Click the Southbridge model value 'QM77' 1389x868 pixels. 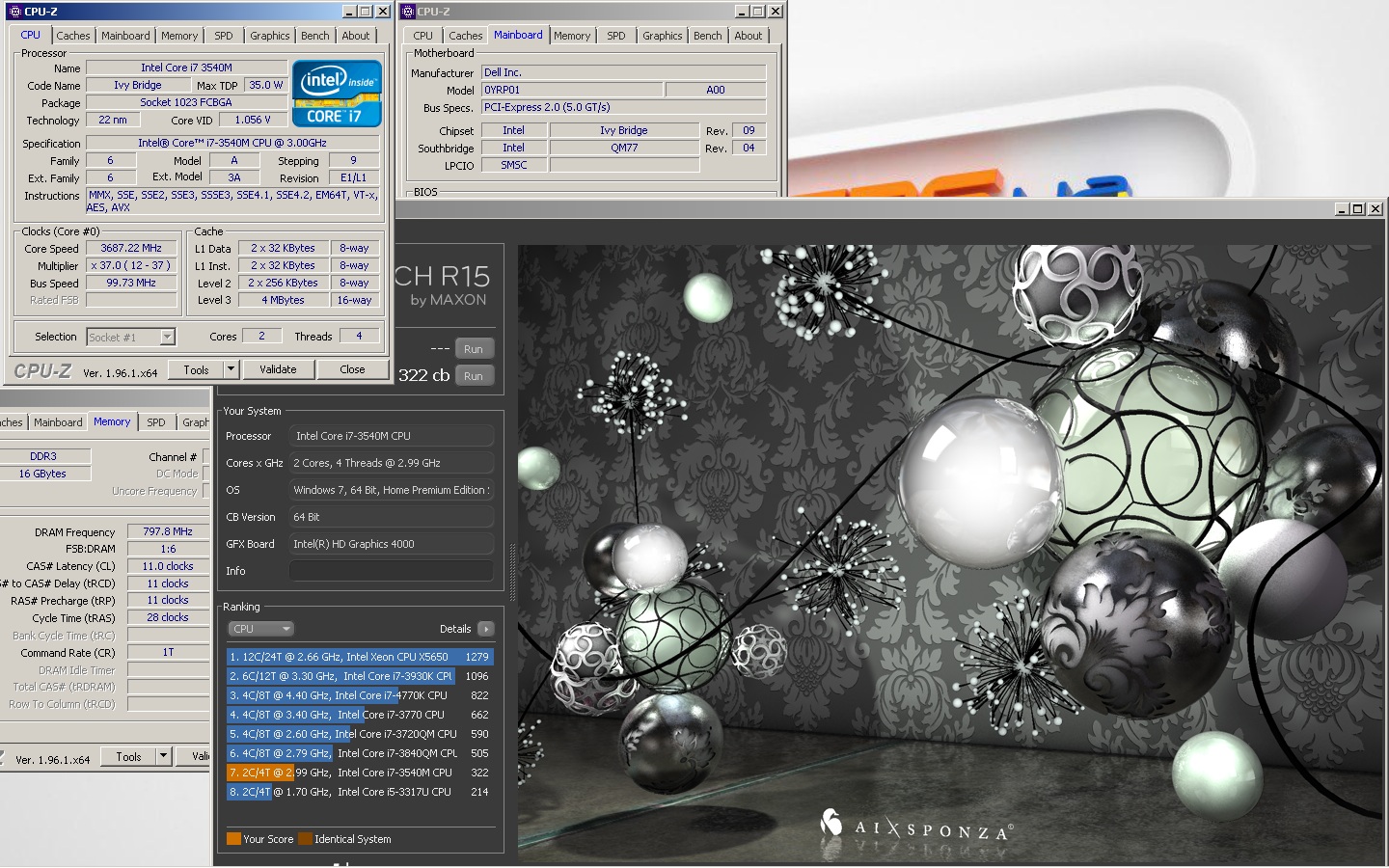[624, 148]
